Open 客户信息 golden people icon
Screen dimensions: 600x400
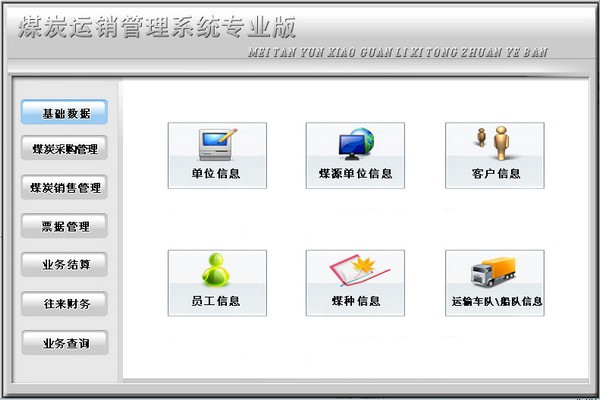click(x=494, y=143)
